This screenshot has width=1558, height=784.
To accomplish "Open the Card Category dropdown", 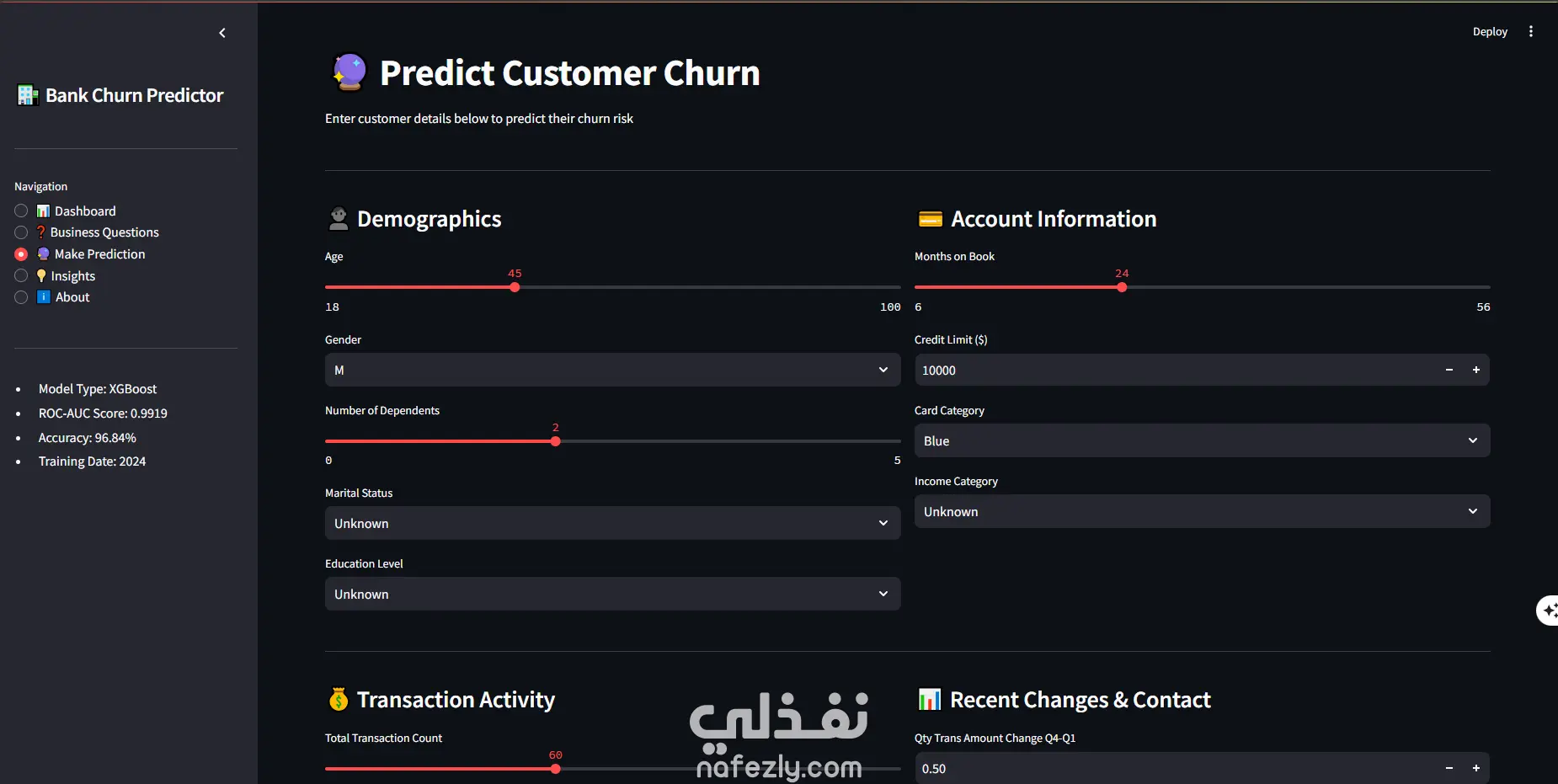I will (x=1202, y=440).
